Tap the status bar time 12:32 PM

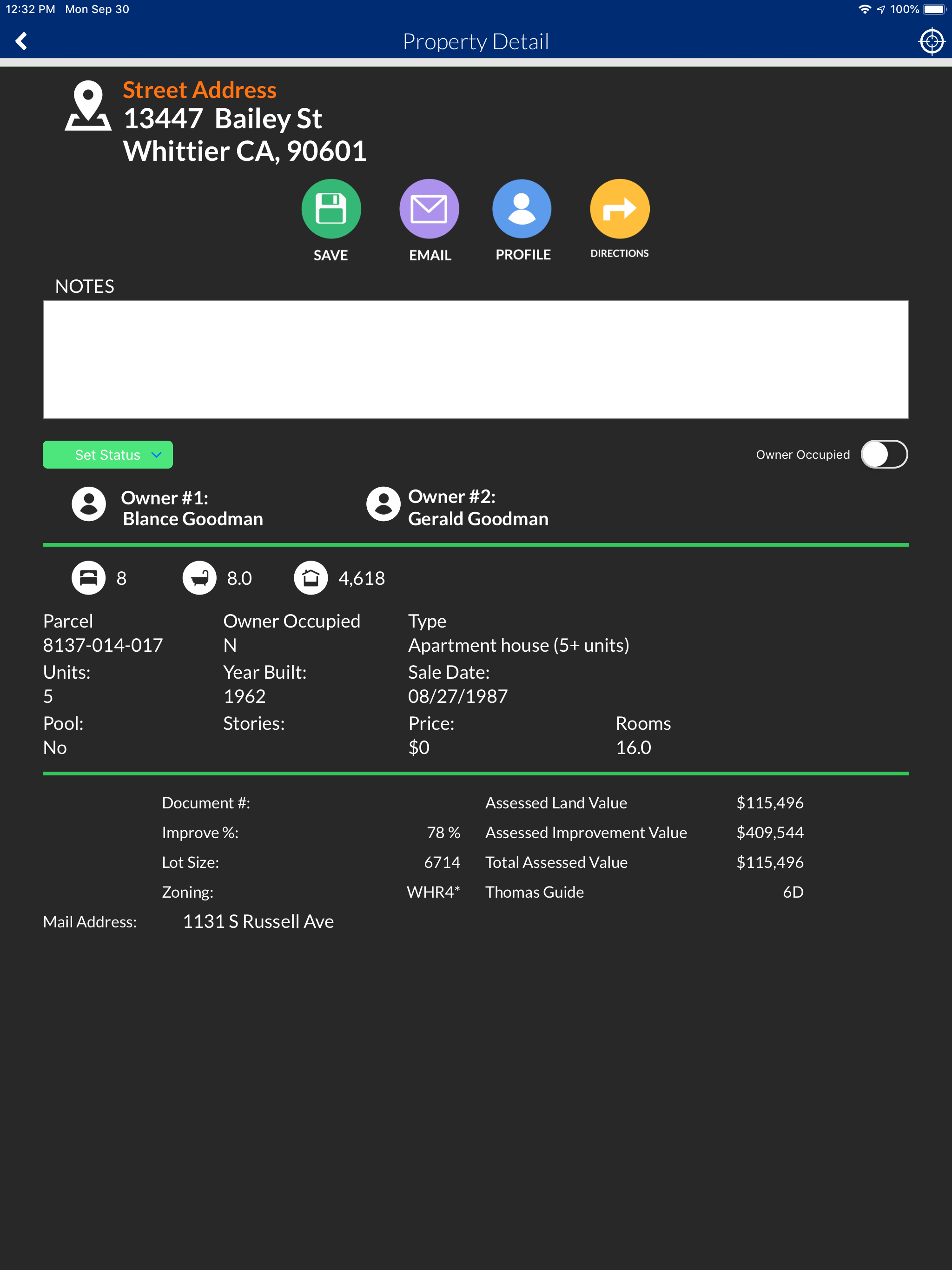(30, 9)
